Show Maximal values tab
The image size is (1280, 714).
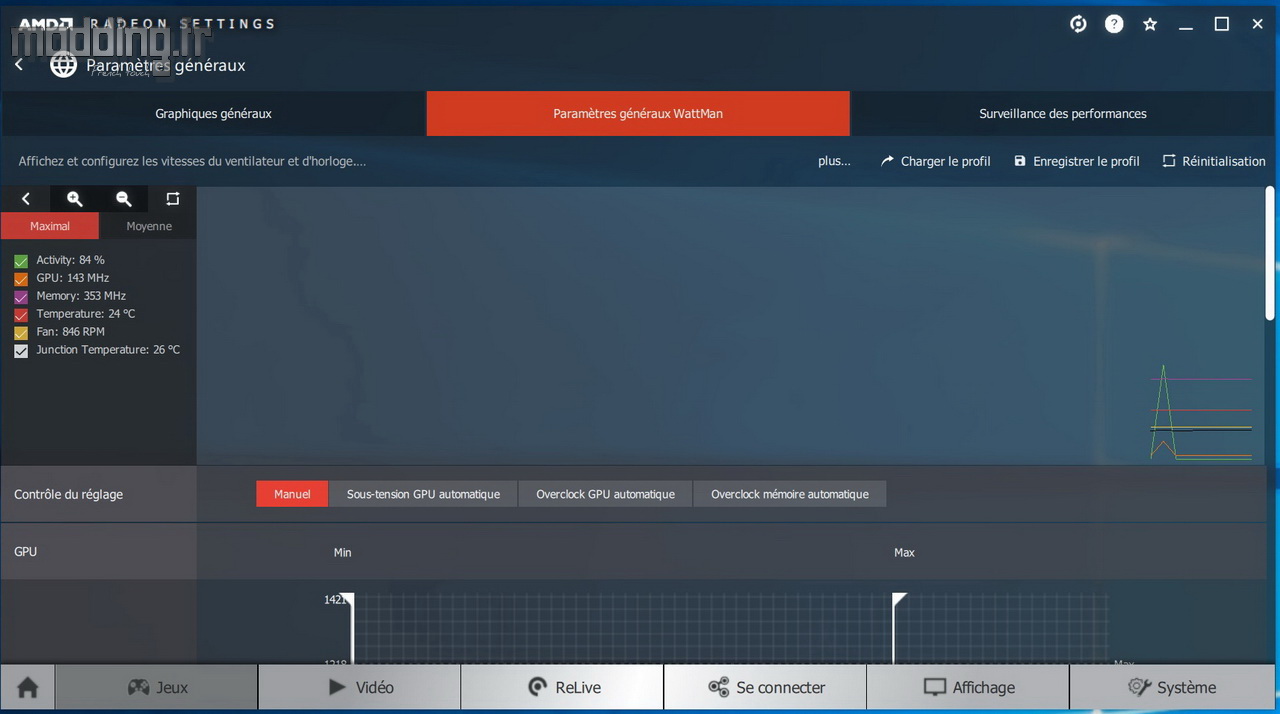point(50,226)
